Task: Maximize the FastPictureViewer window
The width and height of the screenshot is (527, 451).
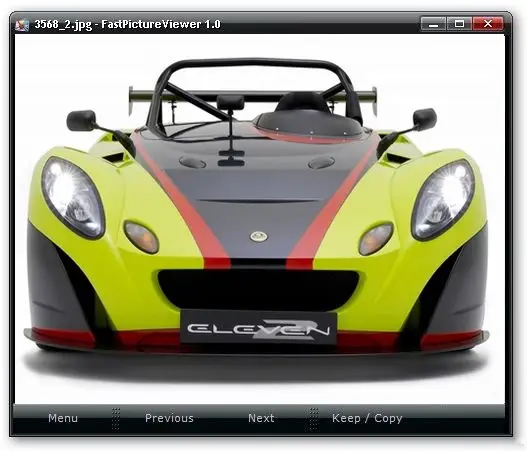Action: click(459, 24)
